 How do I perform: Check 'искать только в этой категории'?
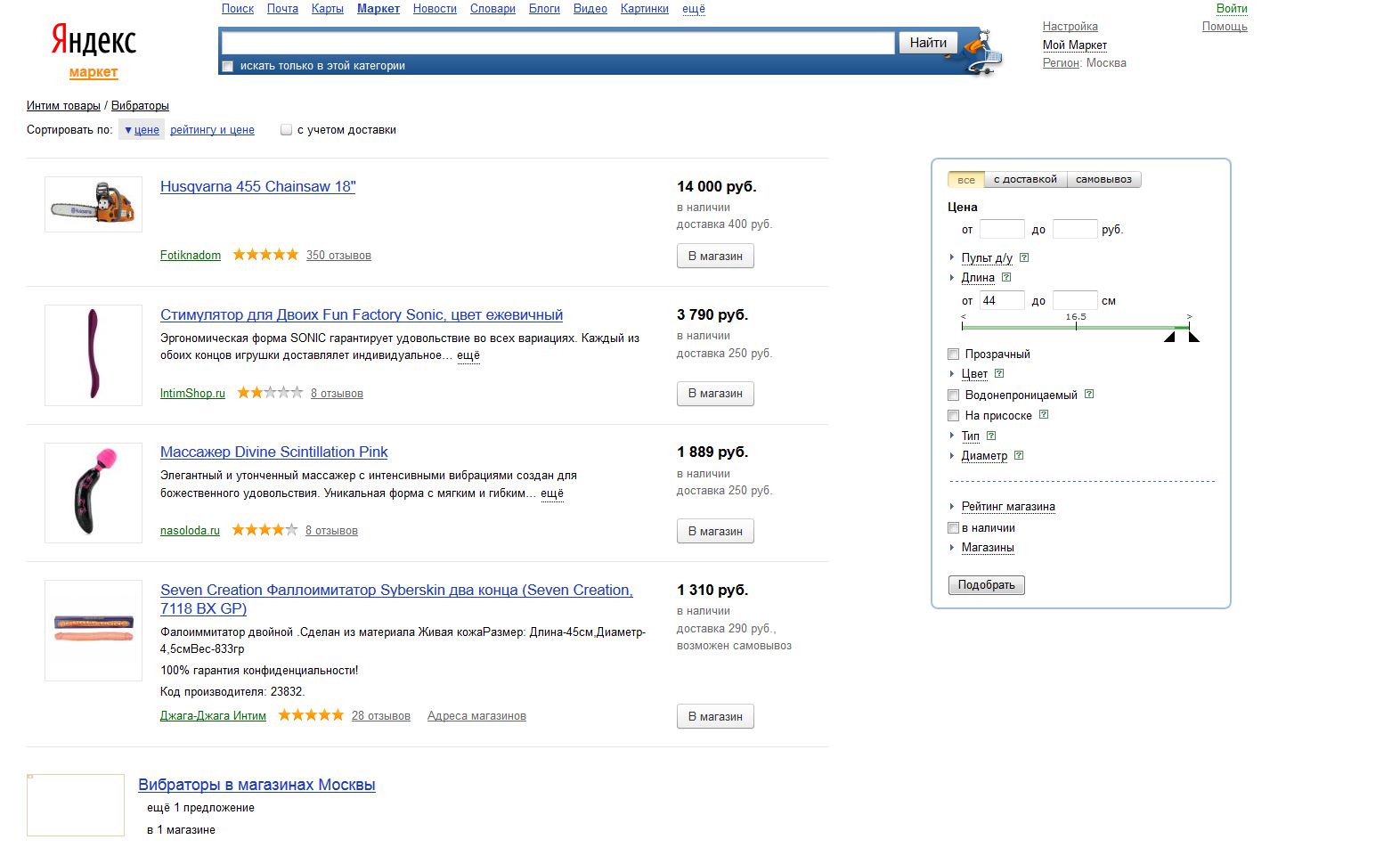click(x=228, y=66)
